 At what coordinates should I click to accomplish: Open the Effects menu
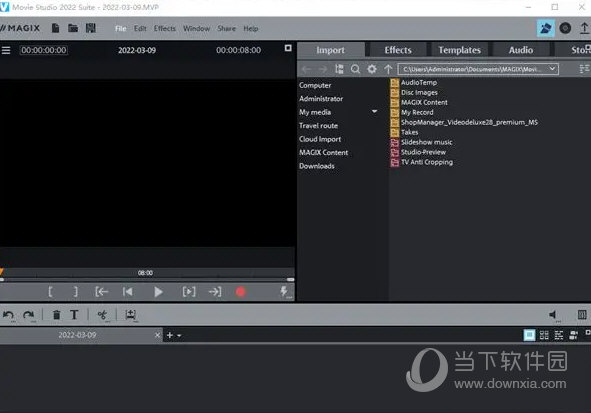(165, 29)
